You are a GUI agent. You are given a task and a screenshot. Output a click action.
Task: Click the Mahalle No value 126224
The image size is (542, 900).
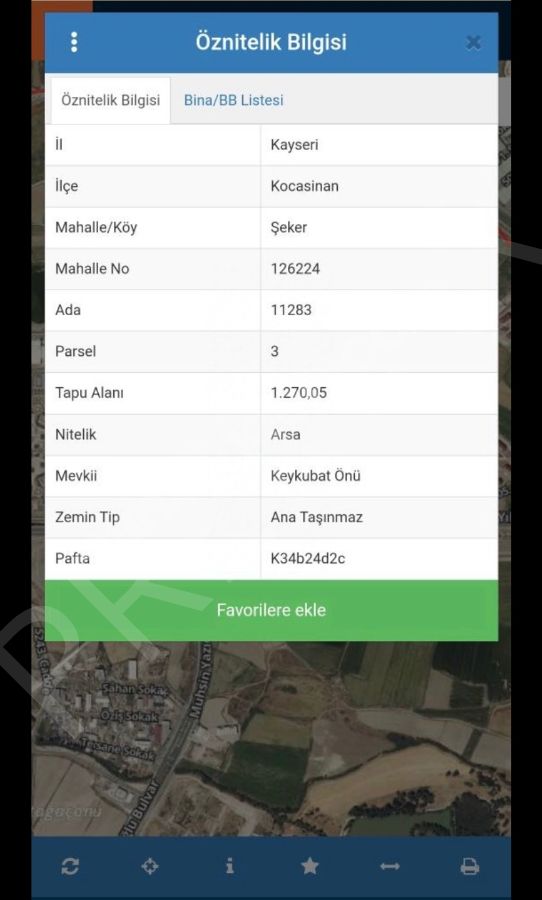tap(295, 269)
